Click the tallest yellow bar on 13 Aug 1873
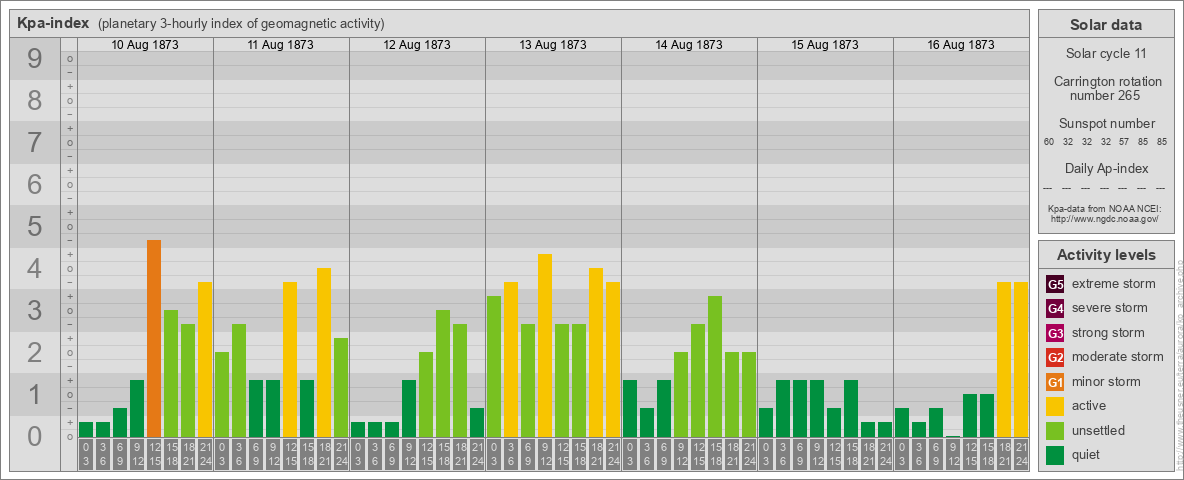The width and height of the screenshot is (1184, 480). 545,346
